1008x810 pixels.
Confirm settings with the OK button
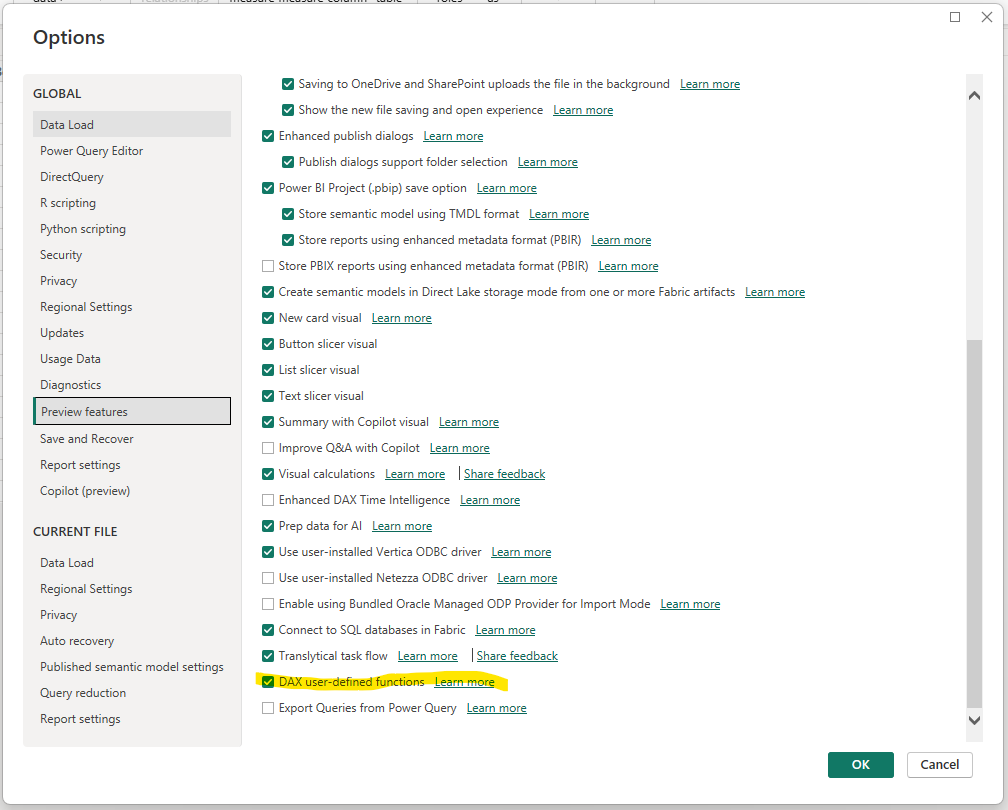point(860,764)
